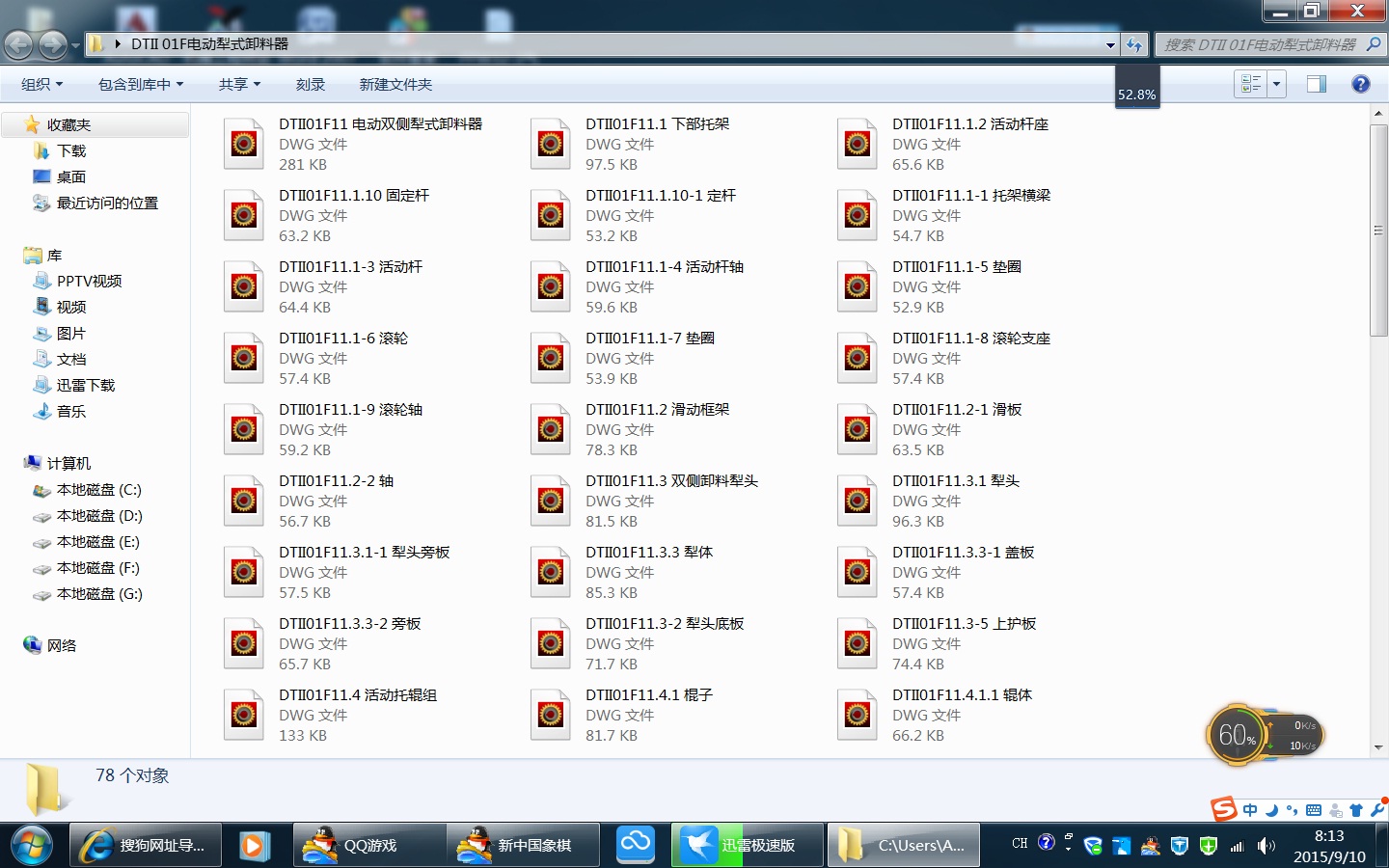Open the 组织 menu
Screen dimensions: 1389x868
[x=41, y=84]
